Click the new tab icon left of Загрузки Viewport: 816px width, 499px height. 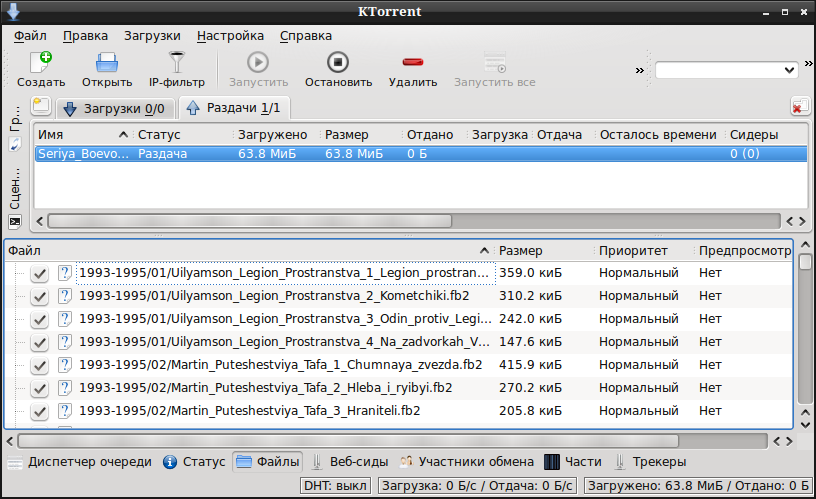[x=41, y=106]
